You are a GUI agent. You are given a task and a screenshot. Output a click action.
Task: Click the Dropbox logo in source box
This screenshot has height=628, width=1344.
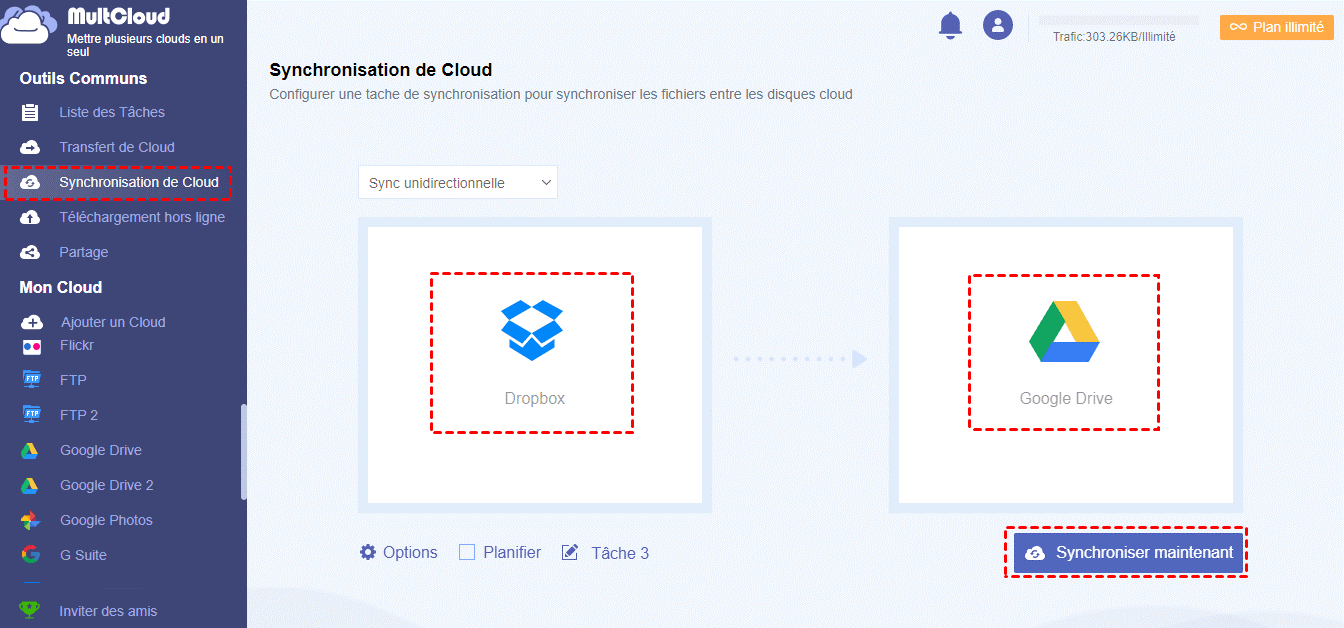click(x=532, y=330)
